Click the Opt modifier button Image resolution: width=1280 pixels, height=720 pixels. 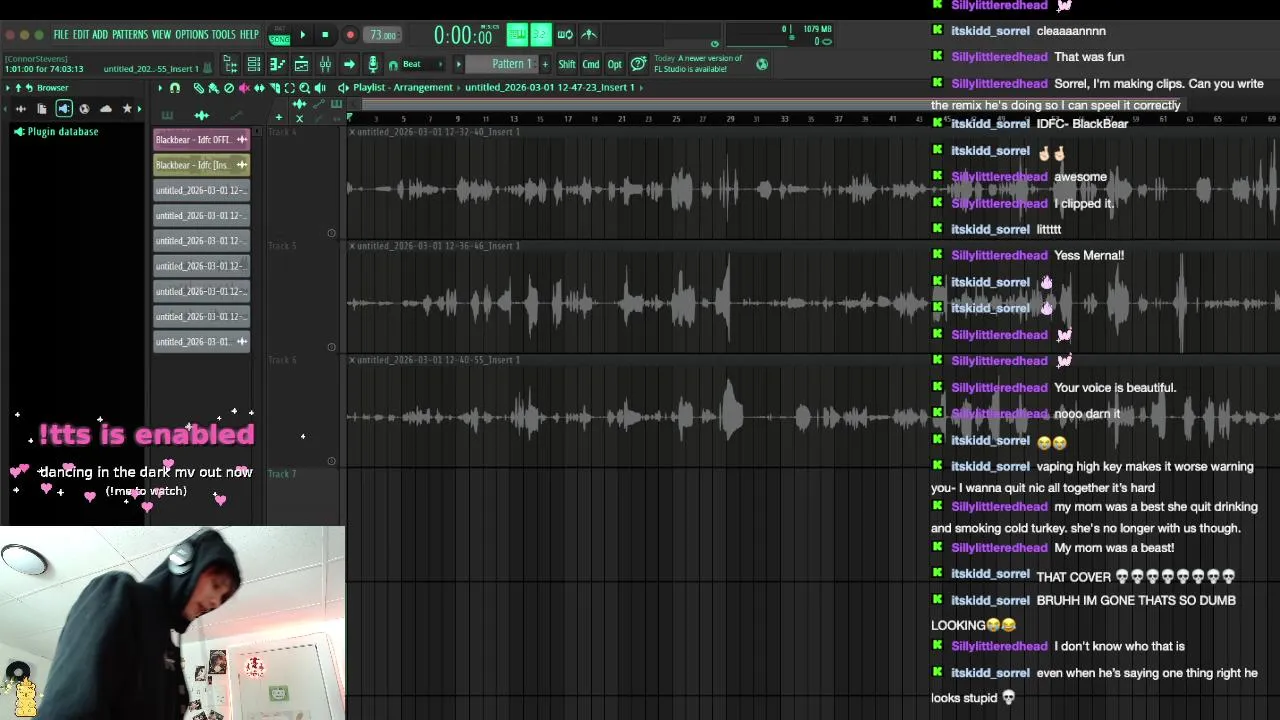tap(615, 65)
